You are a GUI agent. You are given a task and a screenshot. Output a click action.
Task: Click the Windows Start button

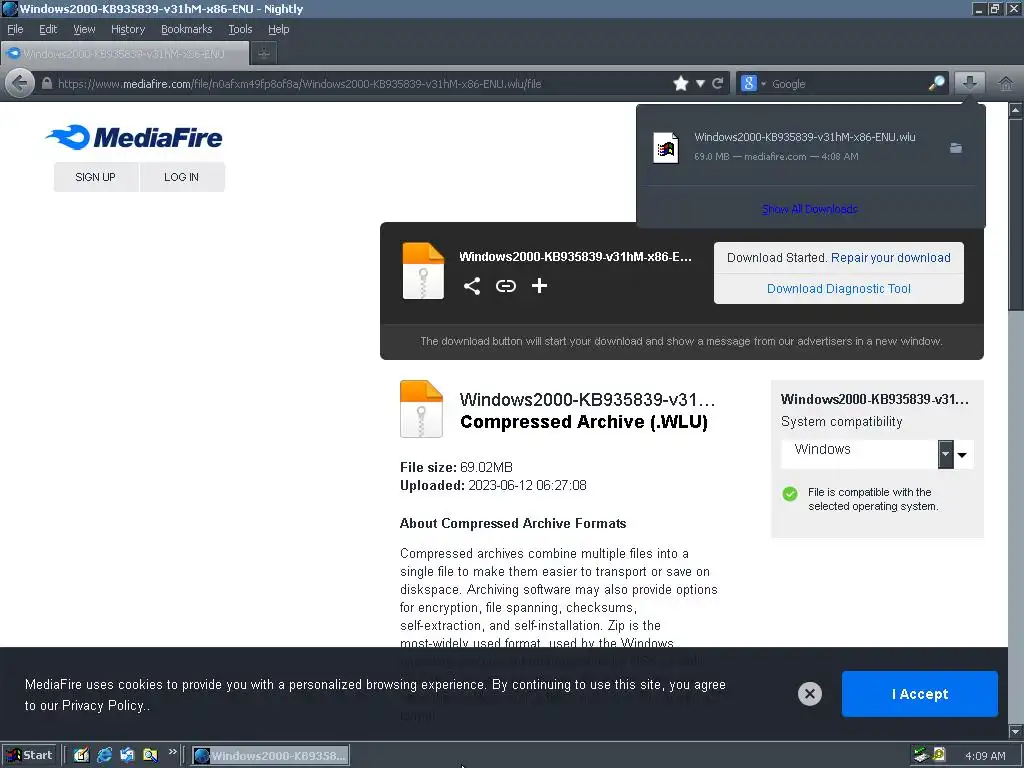[x=29, y=756]
